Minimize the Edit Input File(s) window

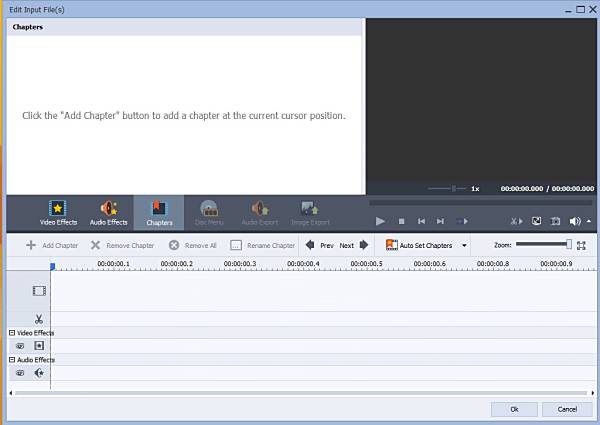569,10
